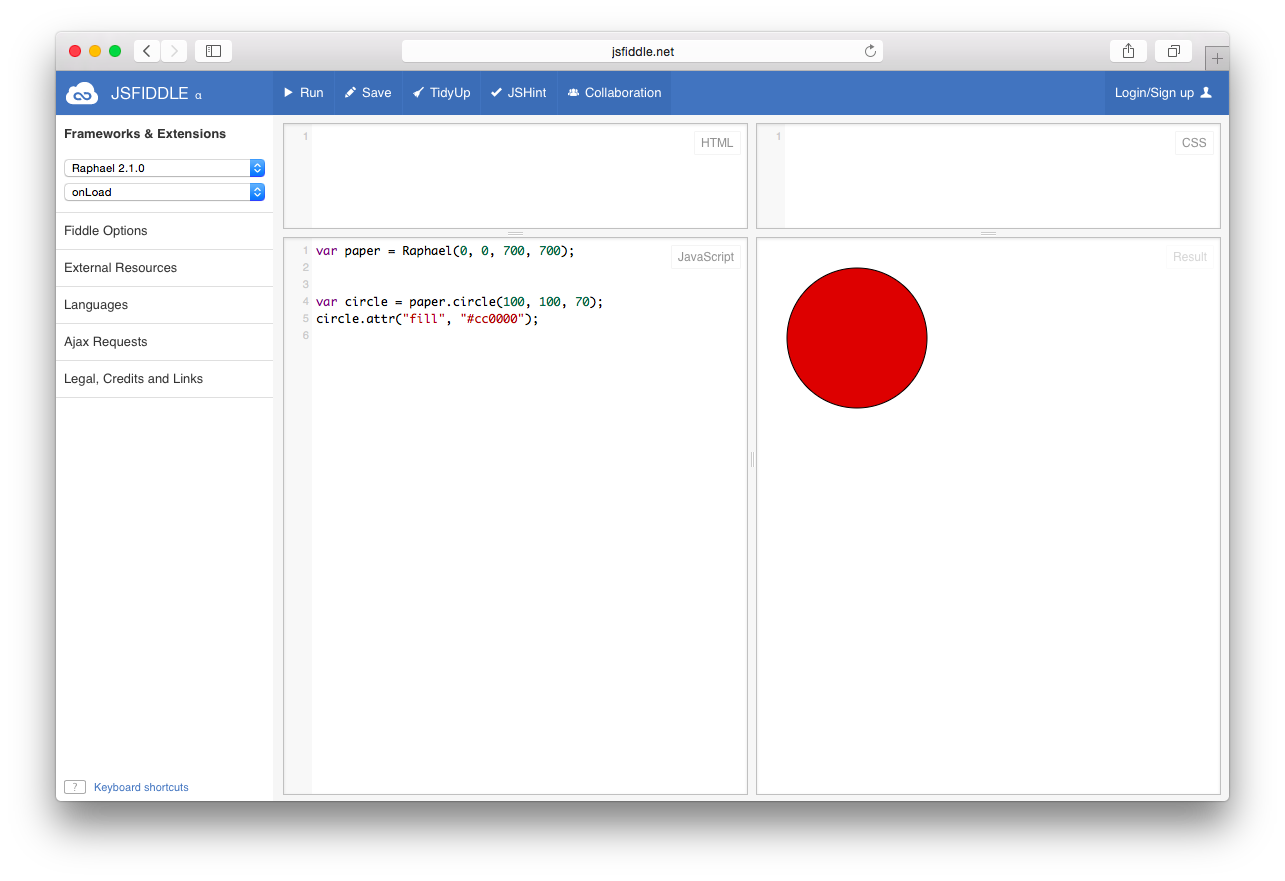This screenshot has height=881, width=1285.
Task: Expand the Languages section
Action: (164, 305)
